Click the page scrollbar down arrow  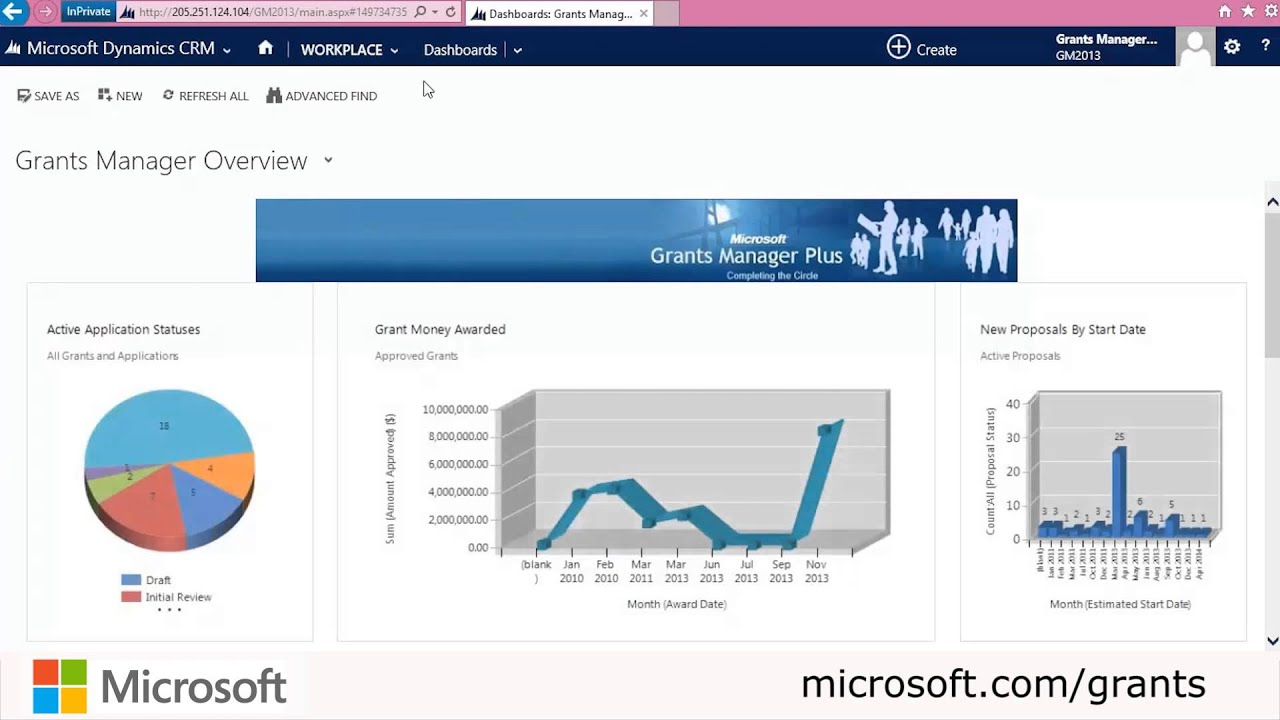(x=1272, y=641)
